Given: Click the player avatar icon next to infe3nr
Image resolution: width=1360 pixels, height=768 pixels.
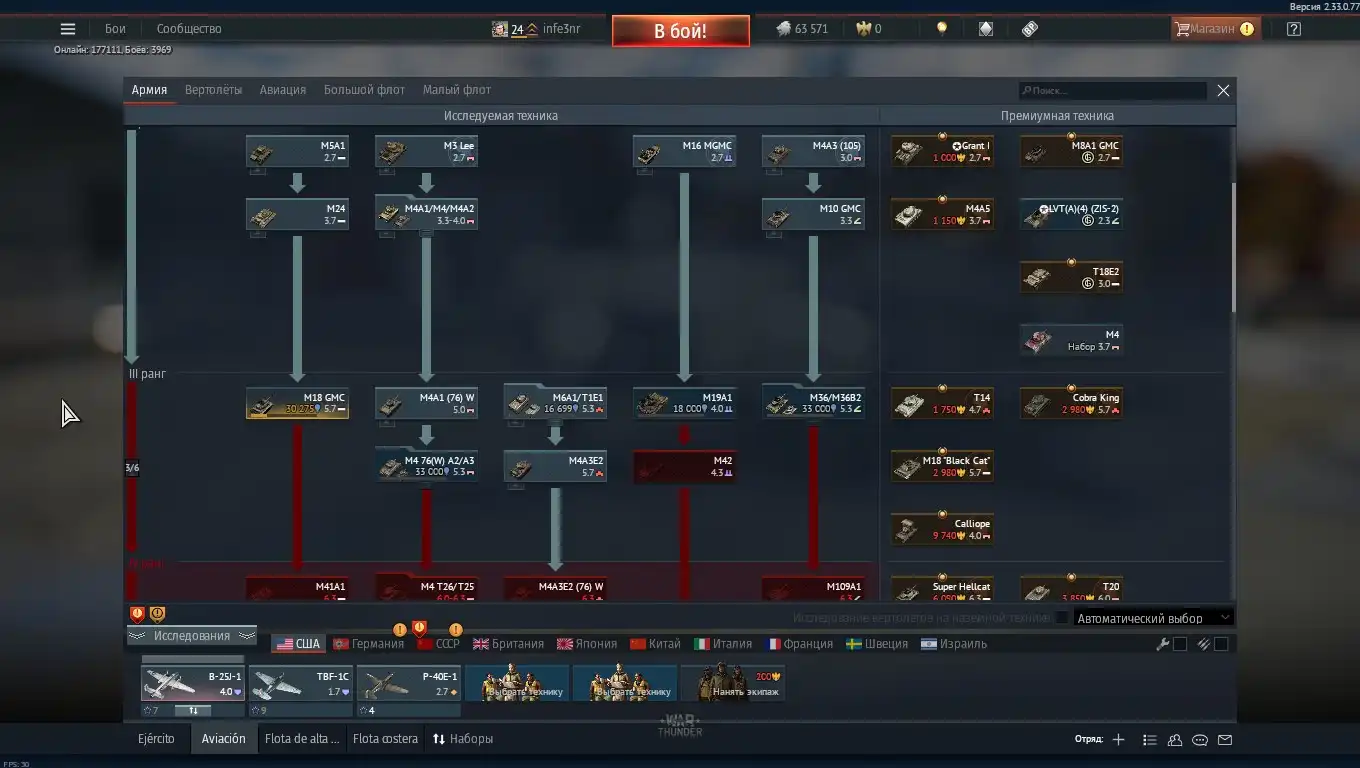Looking at the screenshot, I should (499, 29).
